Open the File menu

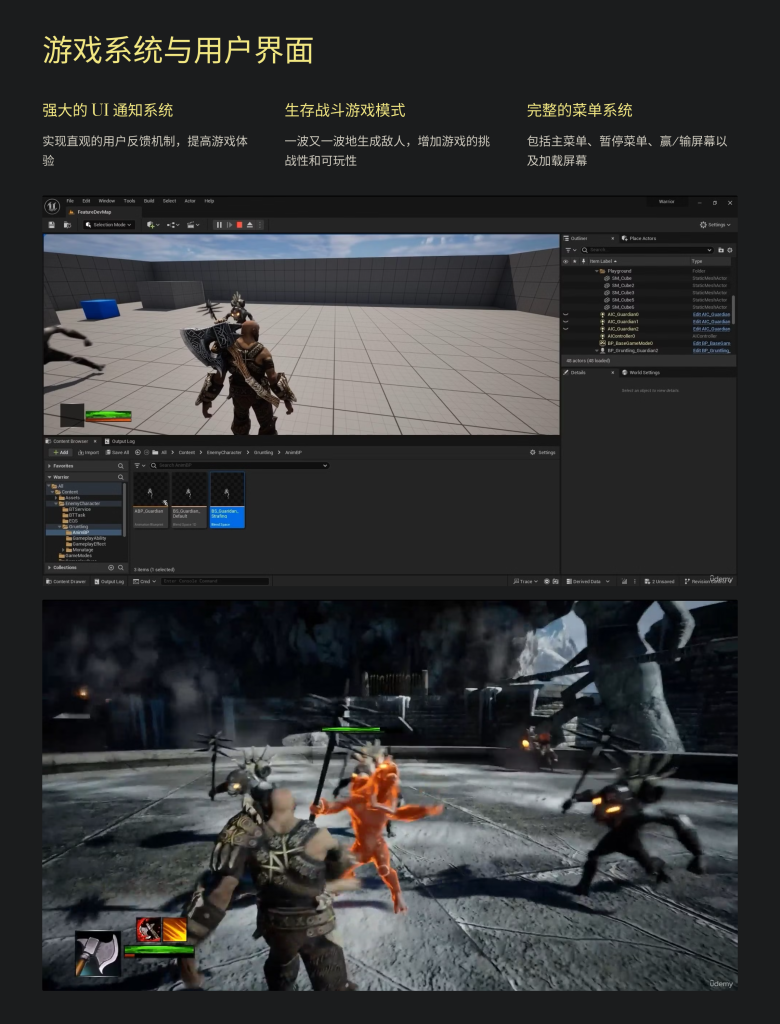point(70,201)
